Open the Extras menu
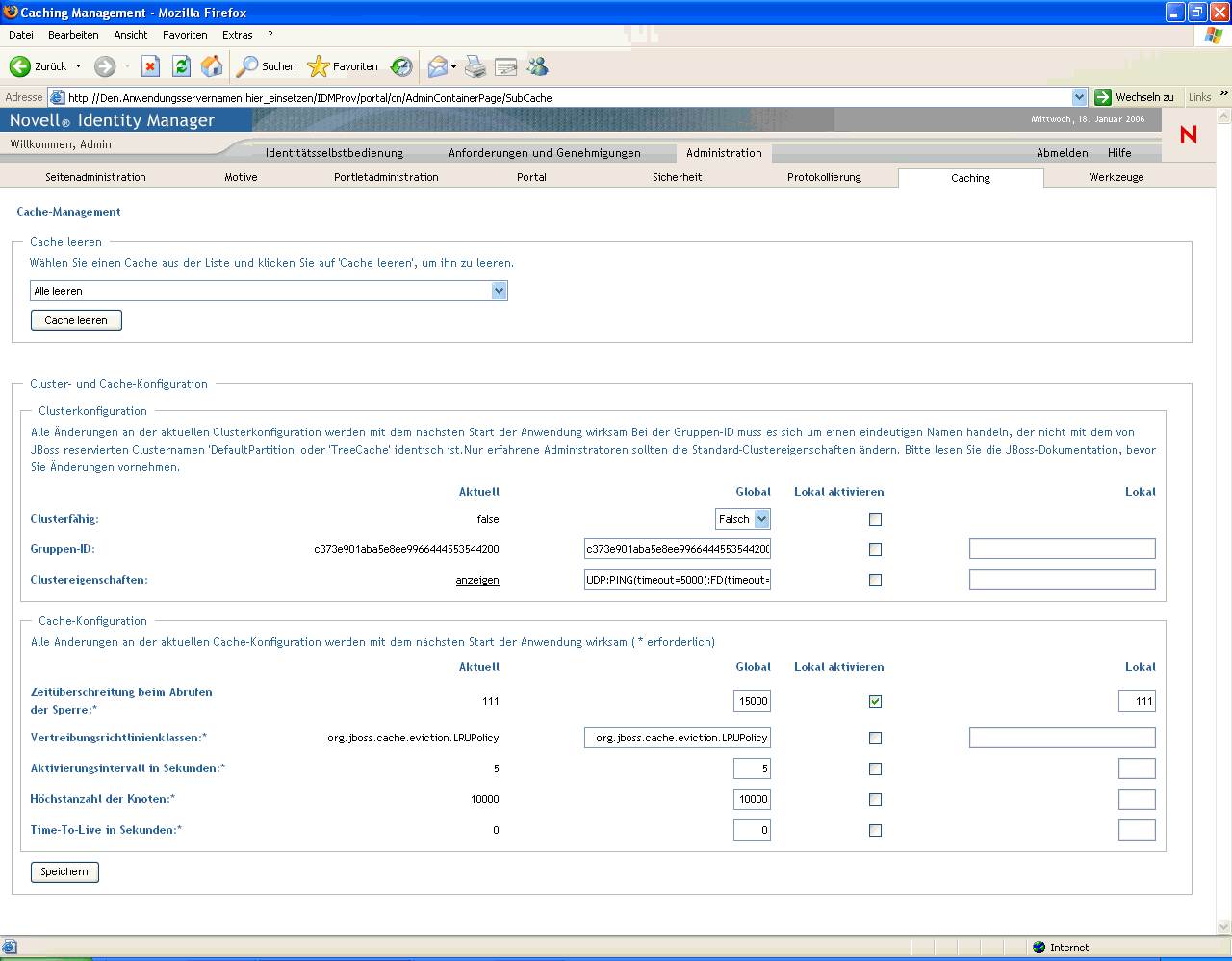 click(x=238, y=35)
